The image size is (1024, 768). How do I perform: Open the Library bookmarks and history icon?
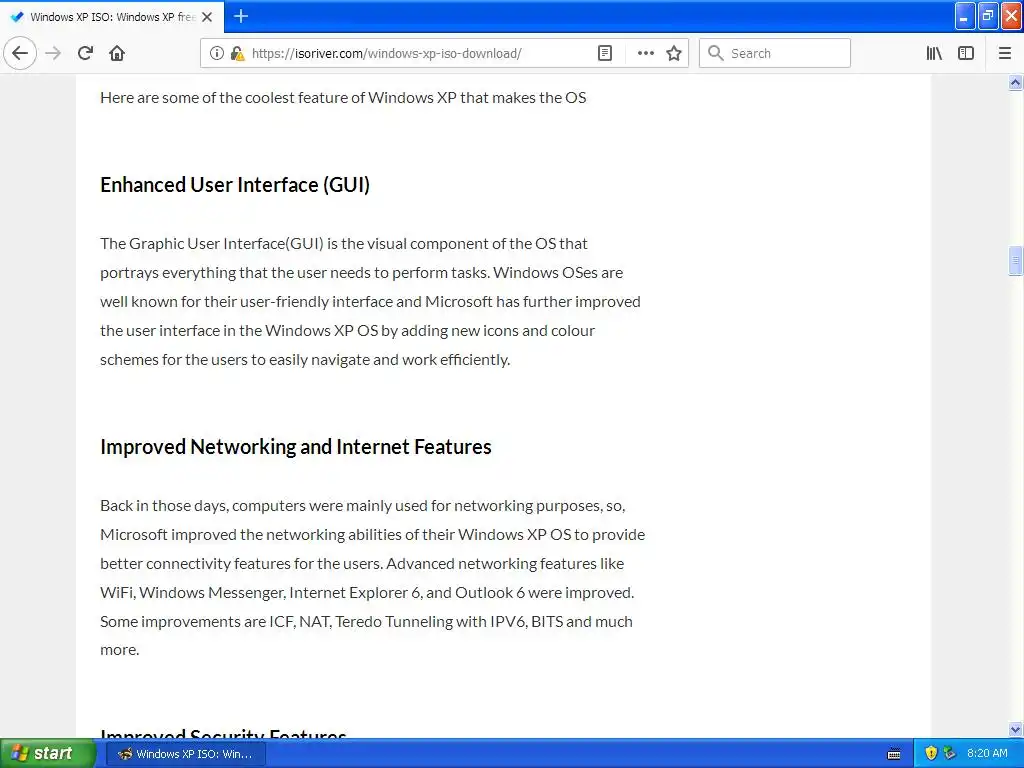pos(934,54)
